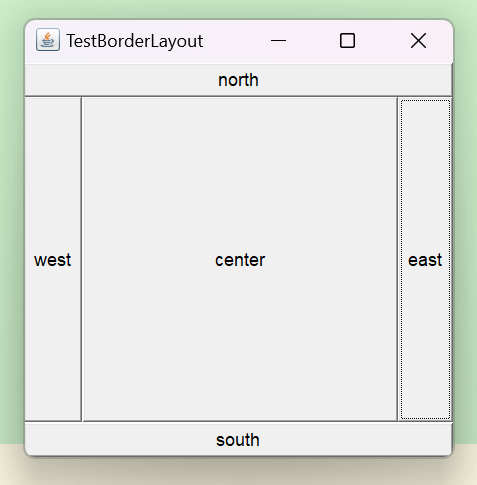Image resolution: width=477 pixels, height=485 pixels.
Task: Close the TestBorderLayout window
Action: (x=418, y=41)
